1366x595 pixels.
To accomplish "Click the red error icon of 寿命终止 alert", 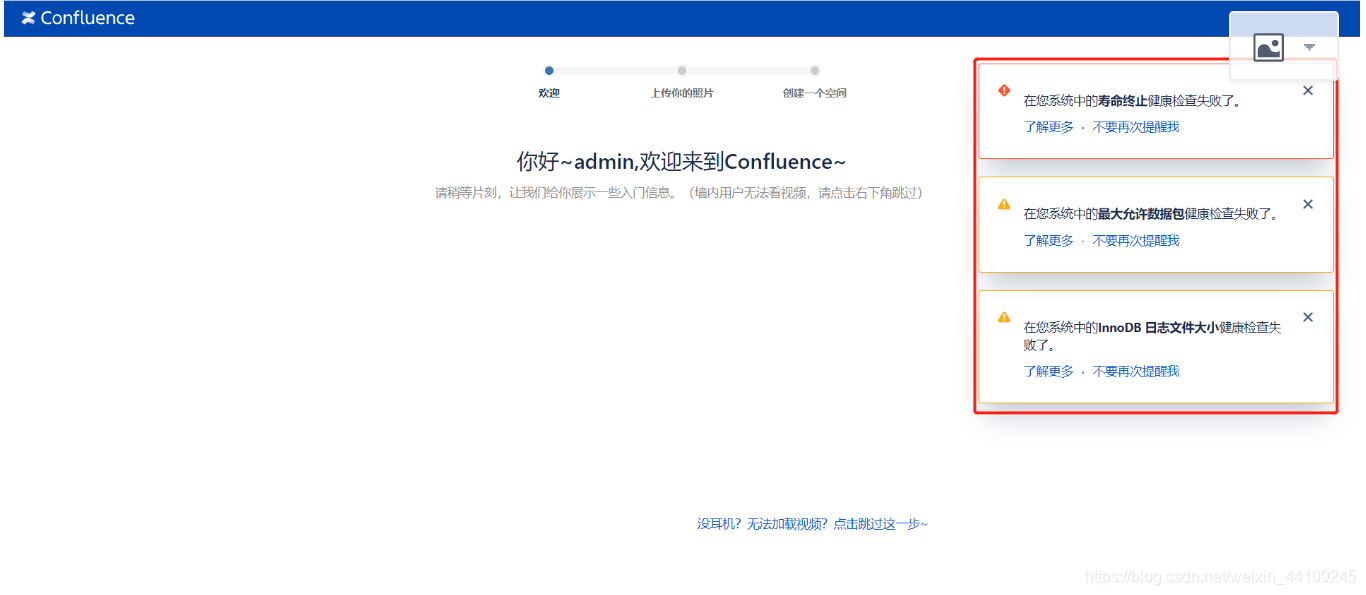I will click(1004, 90).
